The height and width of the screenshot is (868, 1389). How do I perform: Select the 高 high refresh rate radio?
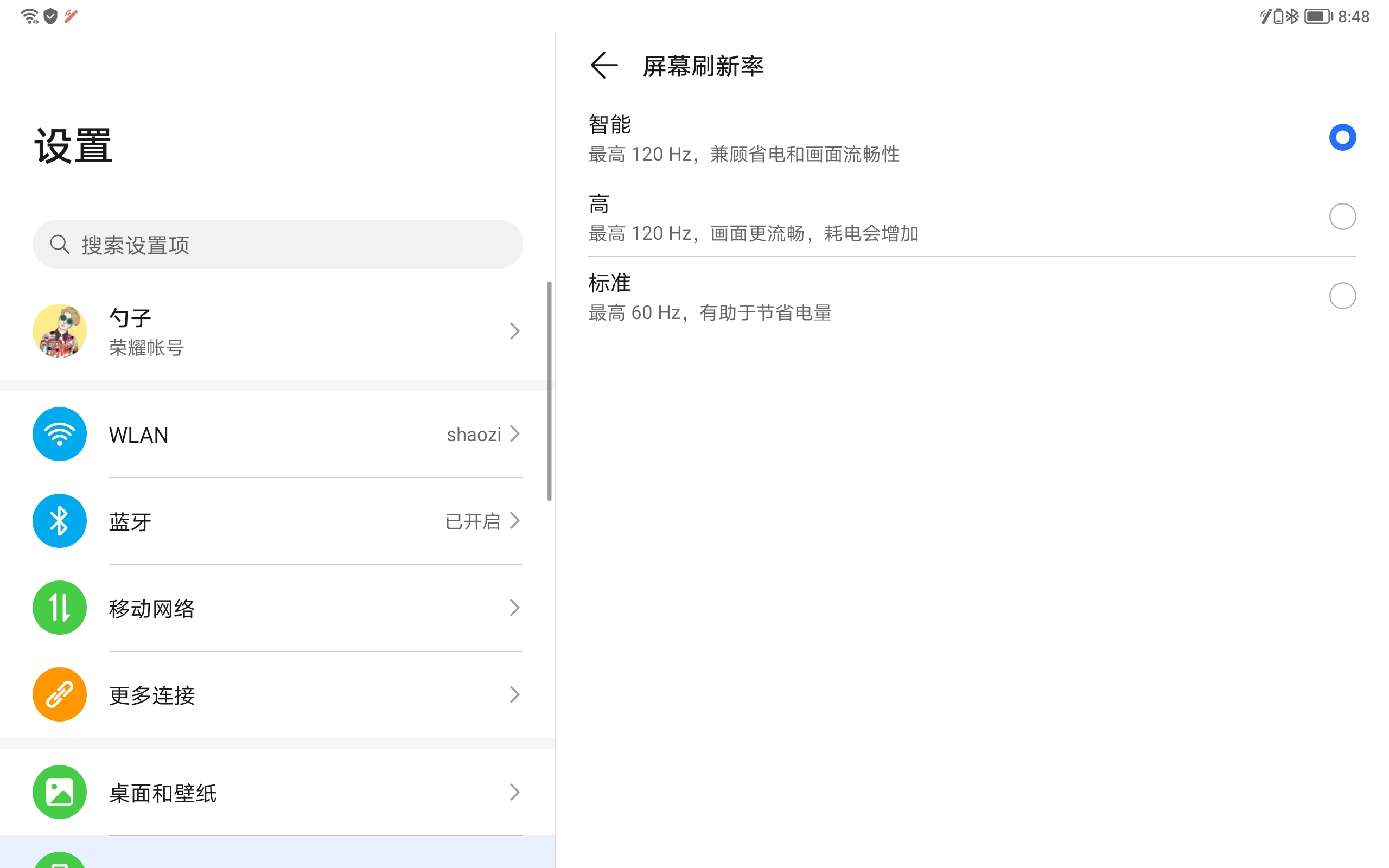(1342, 216)
